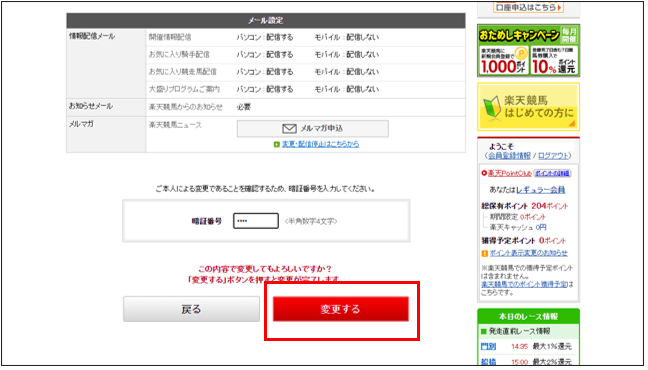Viewport: 648px width, 370px height.
Task: Click the 獲得予定ポイント 0ポイント text
Action: point(524,241)
